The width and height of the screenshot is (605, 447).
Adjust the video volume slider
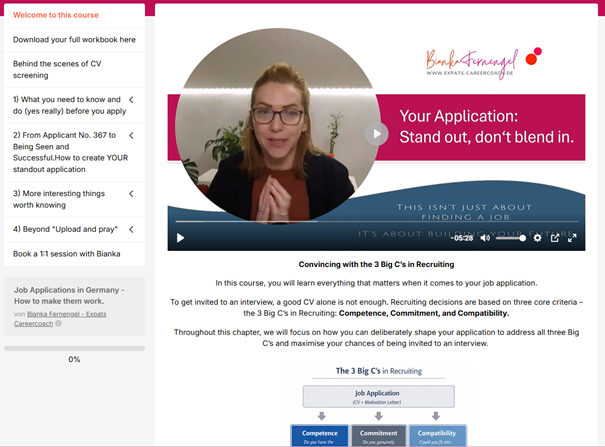pos(510,238)
